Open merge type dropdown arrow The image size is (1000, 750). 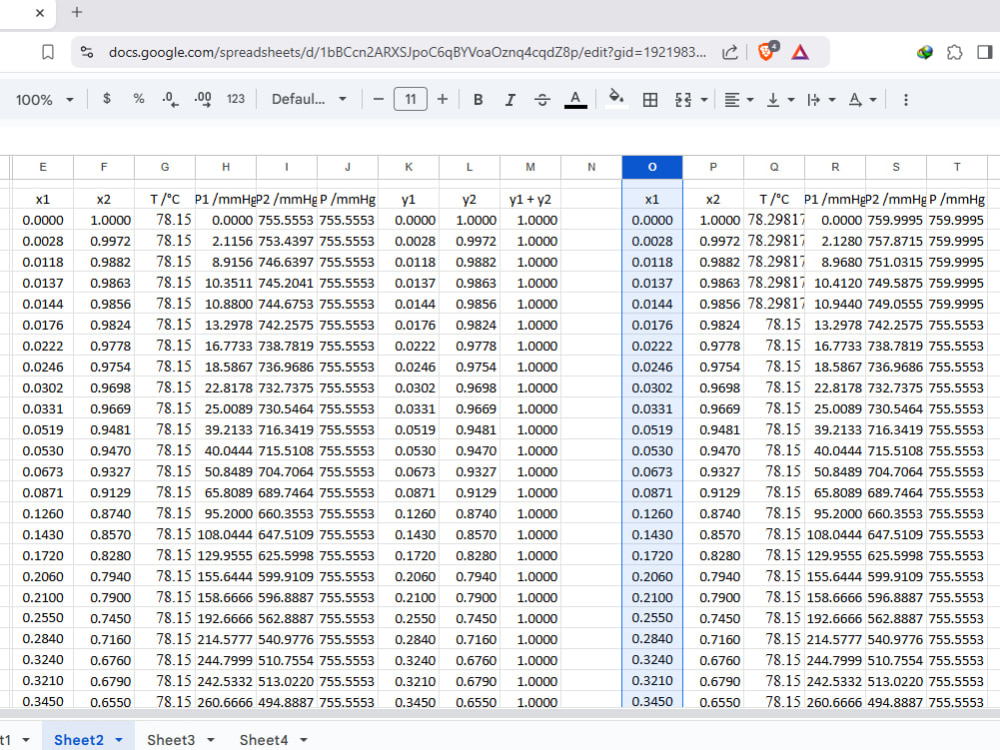704,100
